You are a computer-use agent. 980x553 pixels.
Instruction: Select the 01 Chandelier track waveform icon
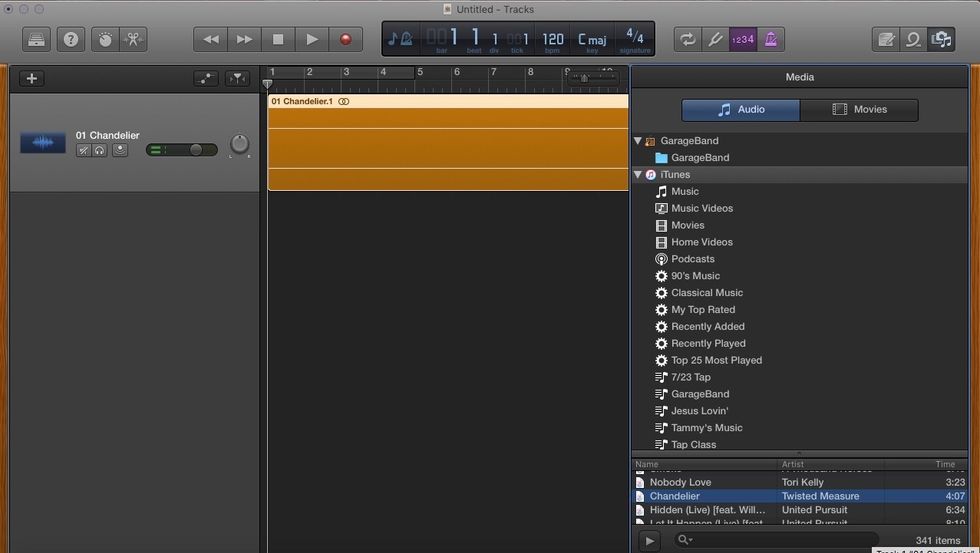(42, 142)
